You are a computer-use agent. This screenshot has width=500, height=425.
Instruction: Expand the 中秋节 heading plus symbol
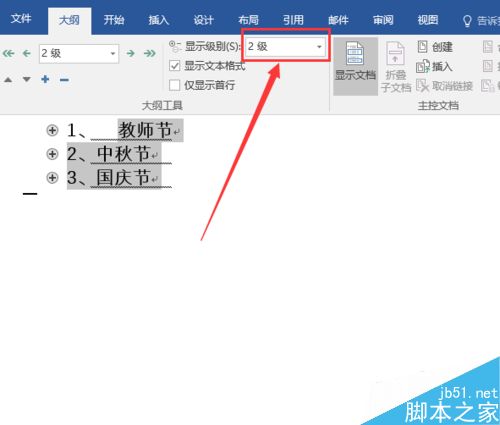[52, 154]
